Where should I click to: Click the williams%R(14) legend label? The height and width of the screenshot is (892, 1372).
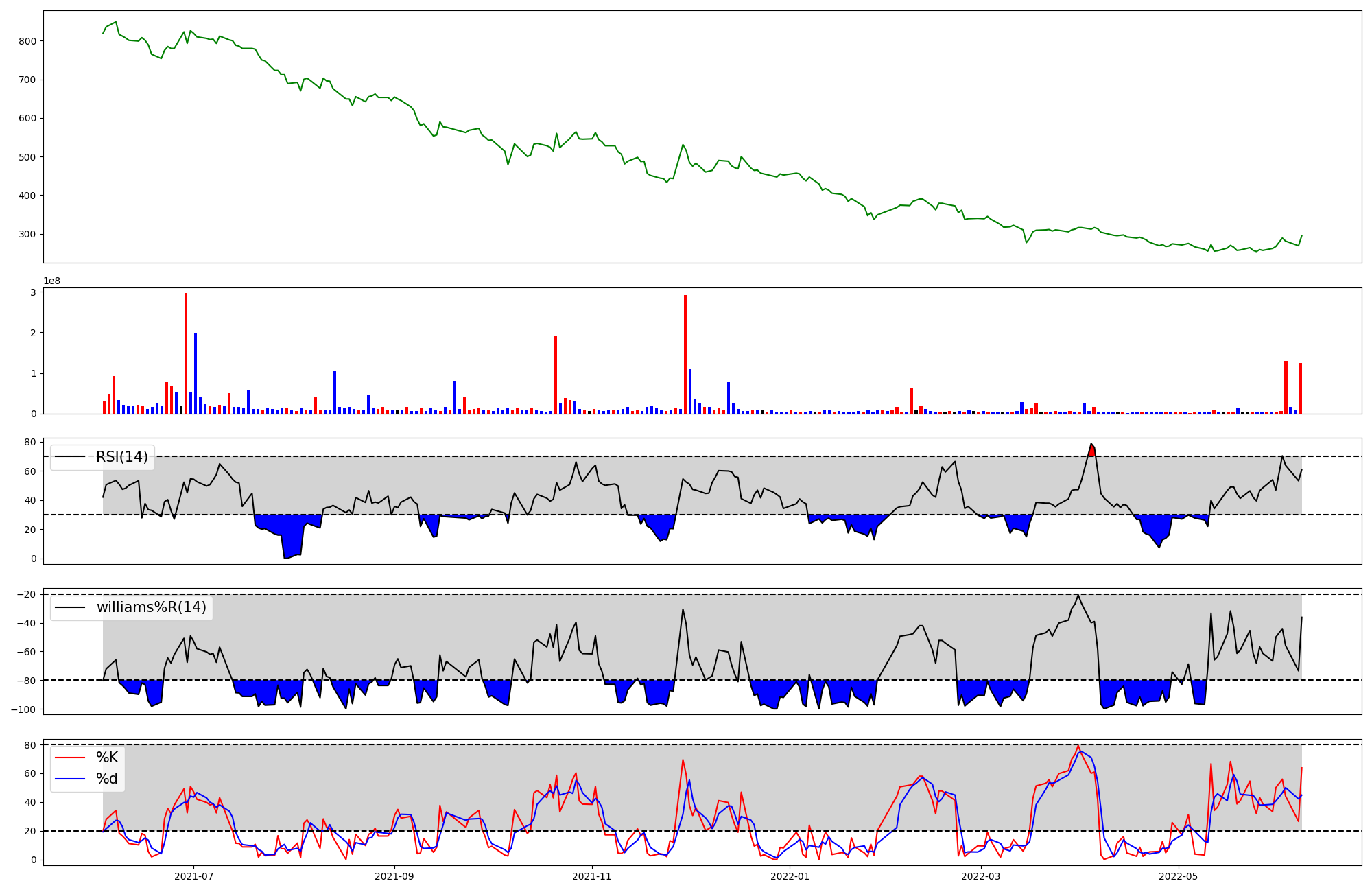151,607
